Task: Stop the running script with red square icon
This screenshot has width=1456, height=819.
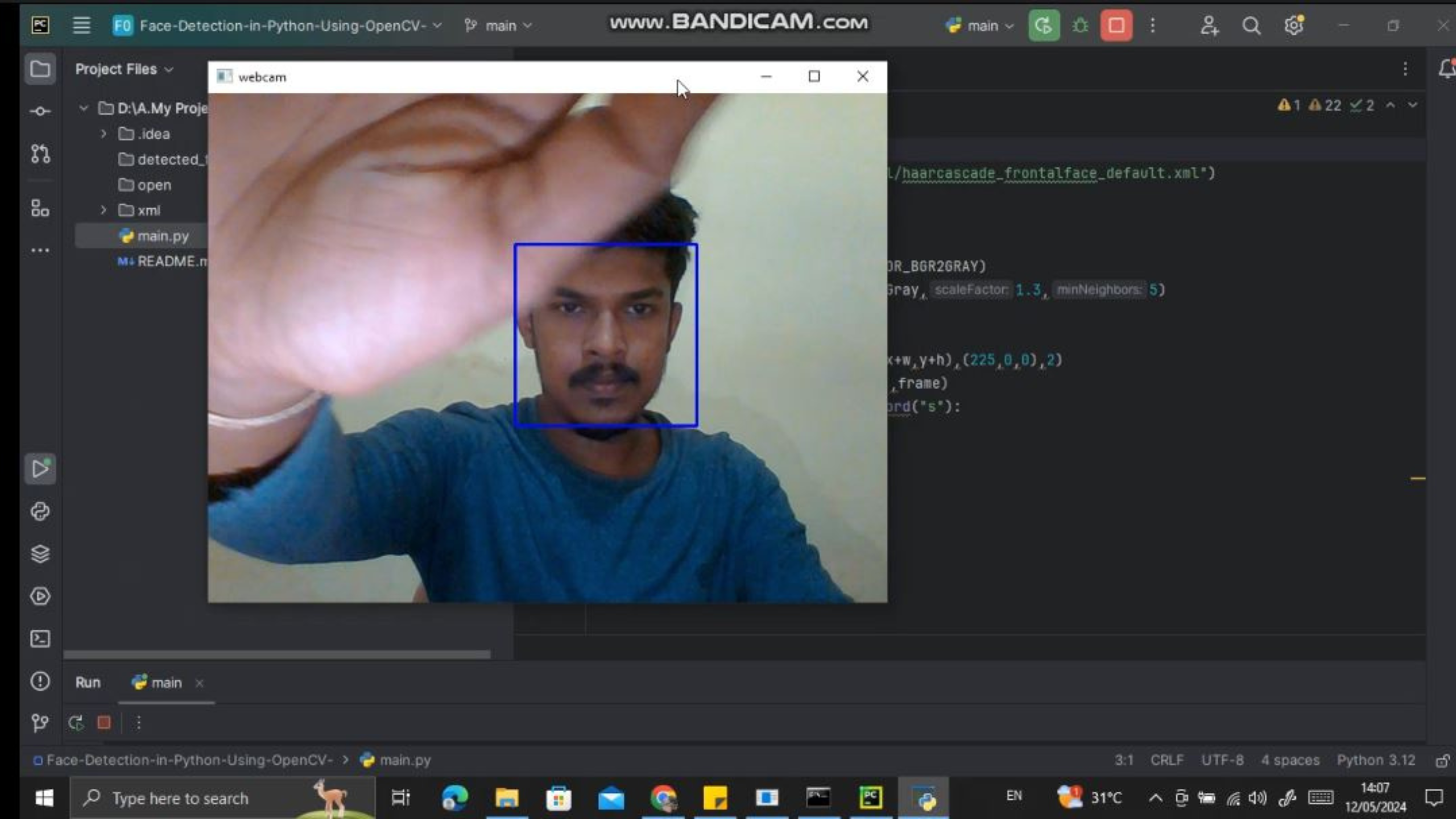Action: [x=1115, y=25]
